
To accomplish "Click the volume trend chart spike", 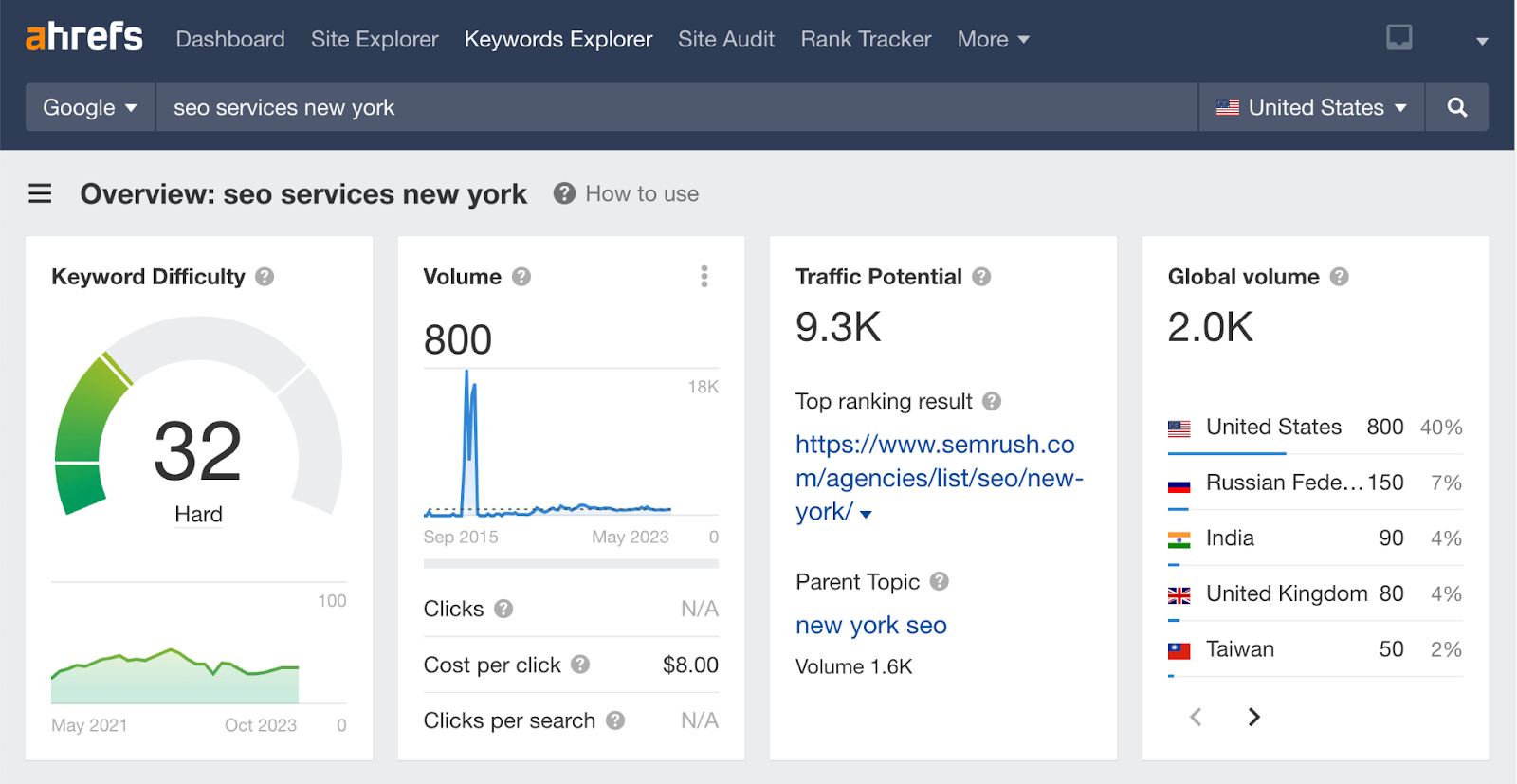I will pos(469,442).
